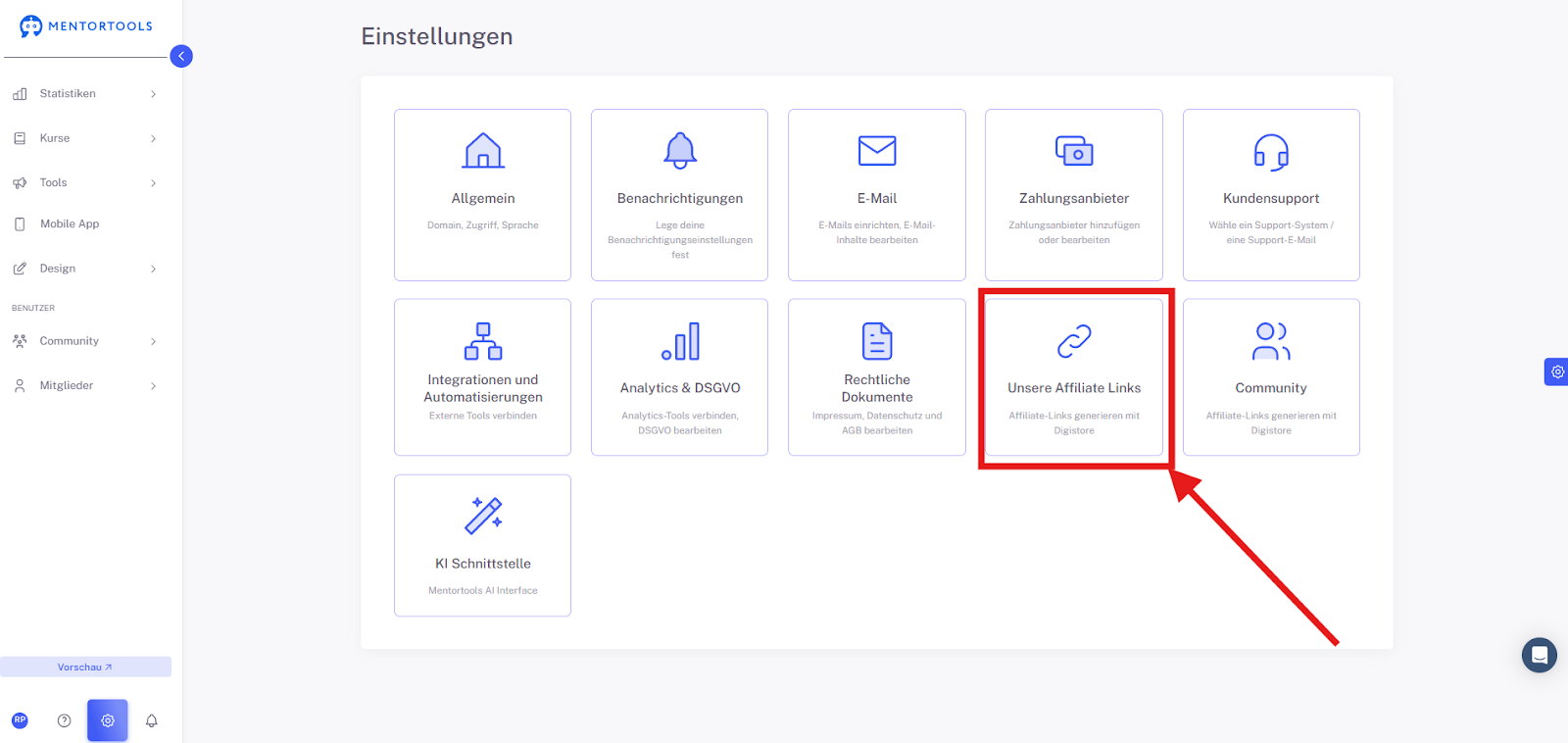Click the users icon on Community card
Image resolution: width=1568 pixels, height=743 pixels.
tap(1271, 341)
